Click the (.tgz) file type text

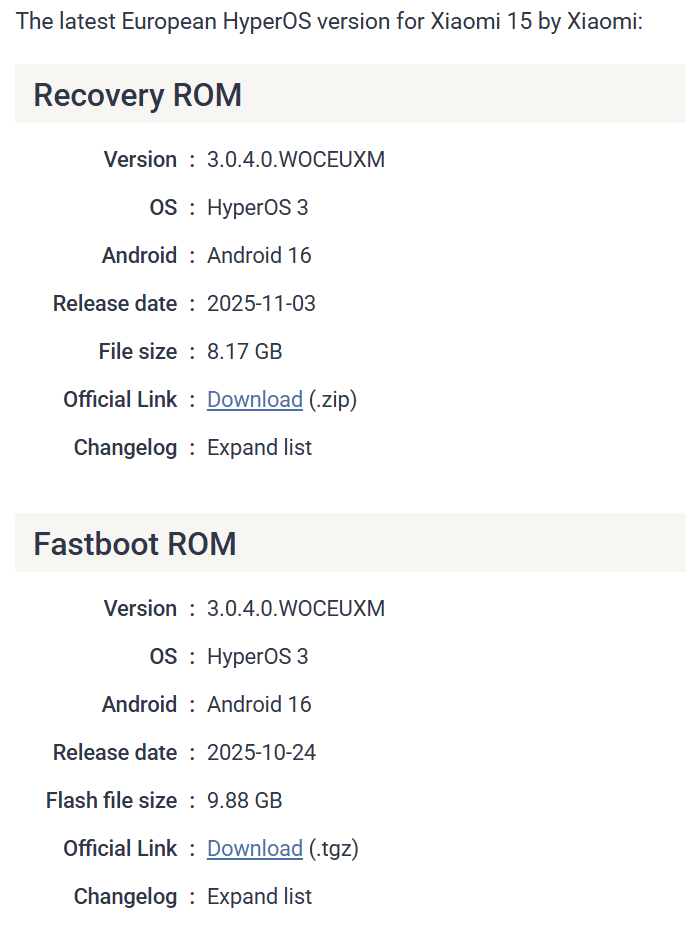(x=334, y=849)
